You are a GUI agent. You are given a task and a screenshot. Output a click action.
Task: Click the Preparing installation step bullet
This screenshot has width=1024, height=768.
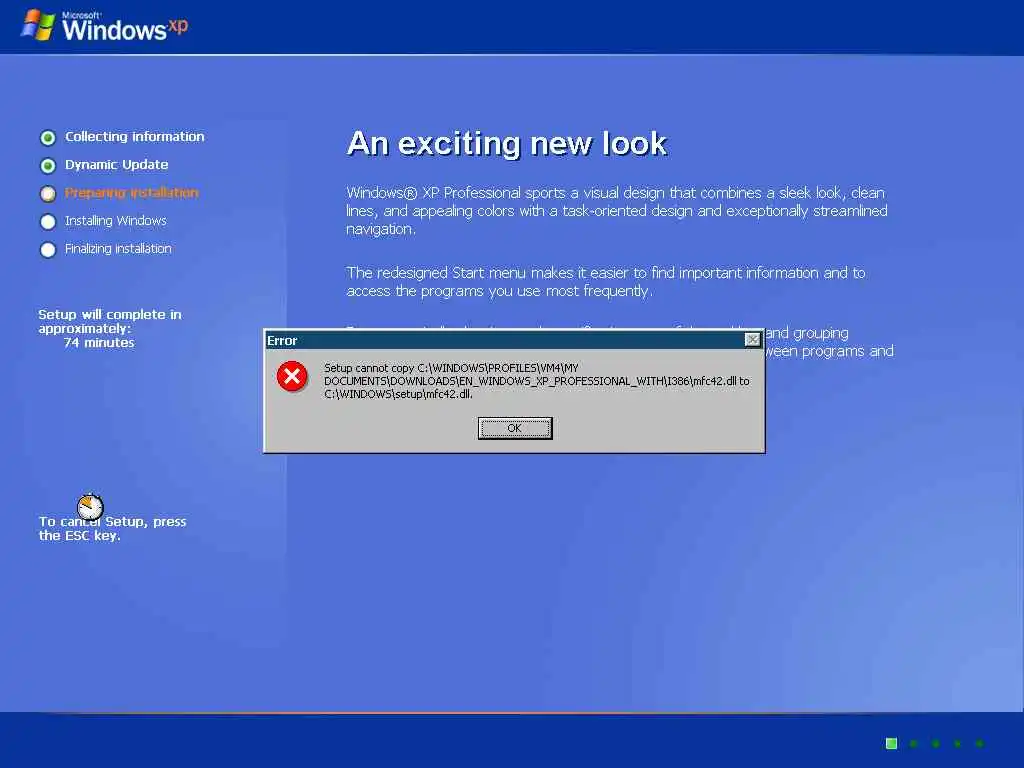pyautogui.click(x=48, y=194)
